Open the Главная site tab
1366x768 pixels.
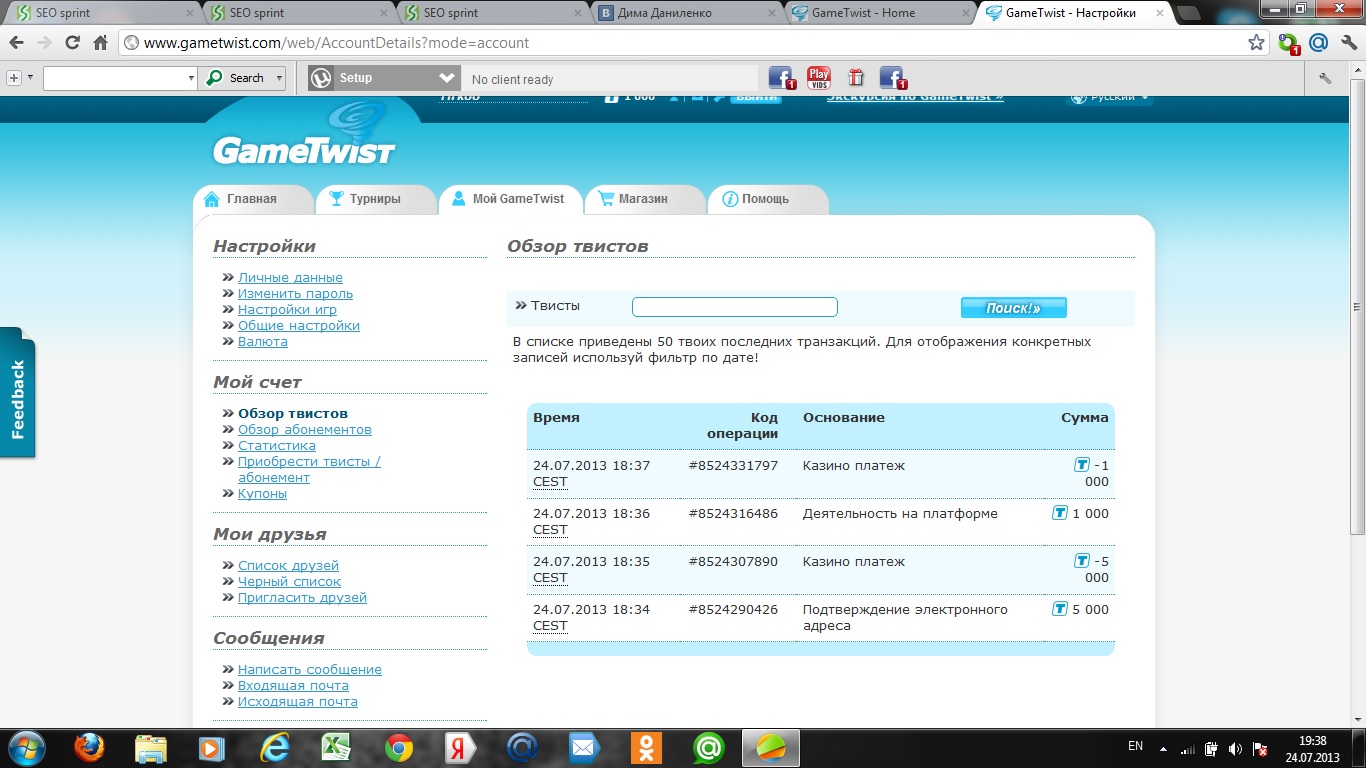pos(253,199)
